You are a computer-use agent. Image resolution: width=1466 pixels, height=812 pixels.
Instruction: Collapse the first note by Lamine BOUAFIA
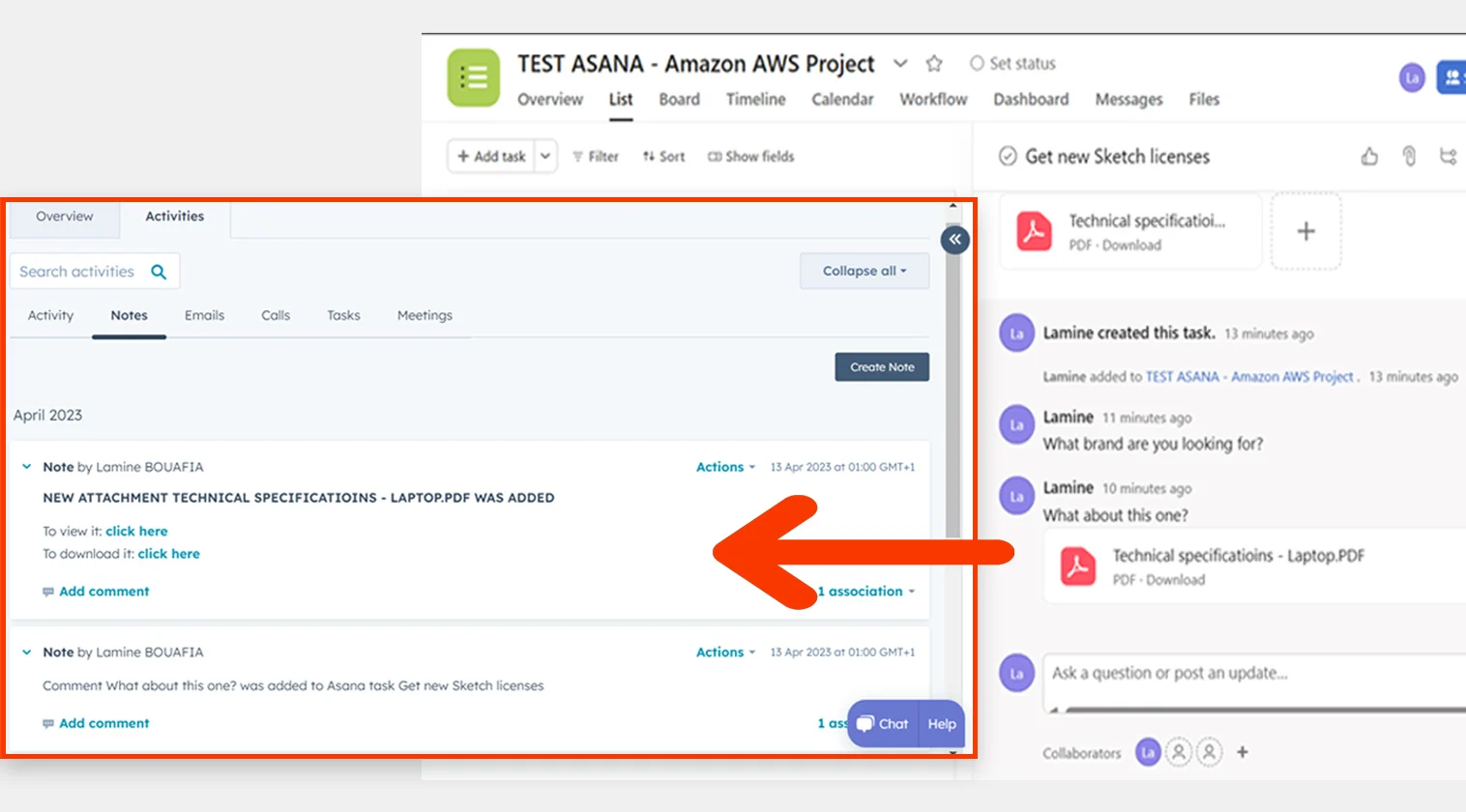27,467
